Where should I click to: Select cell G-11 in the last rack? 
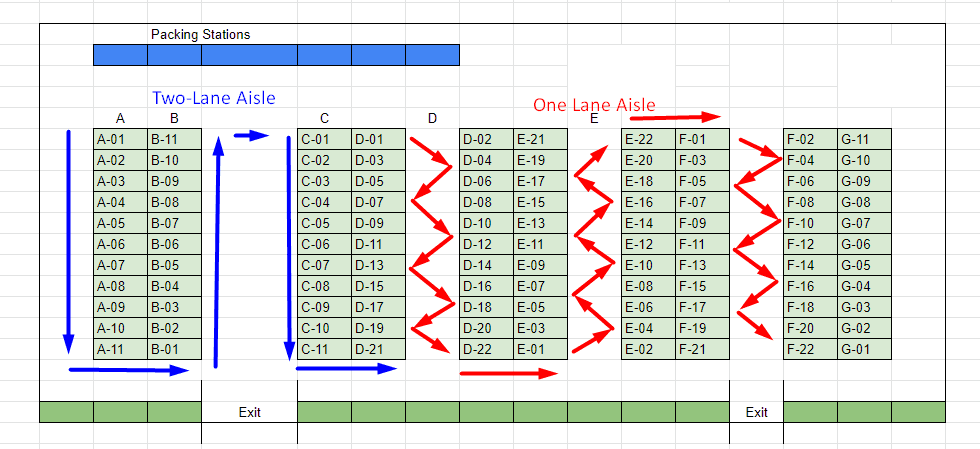coord(864,139)
